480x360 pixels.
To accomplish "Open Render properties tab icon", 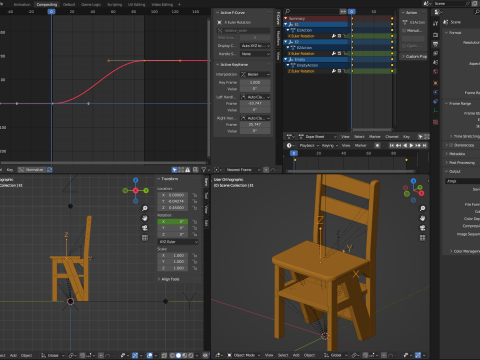I will [x=435, y=35].
